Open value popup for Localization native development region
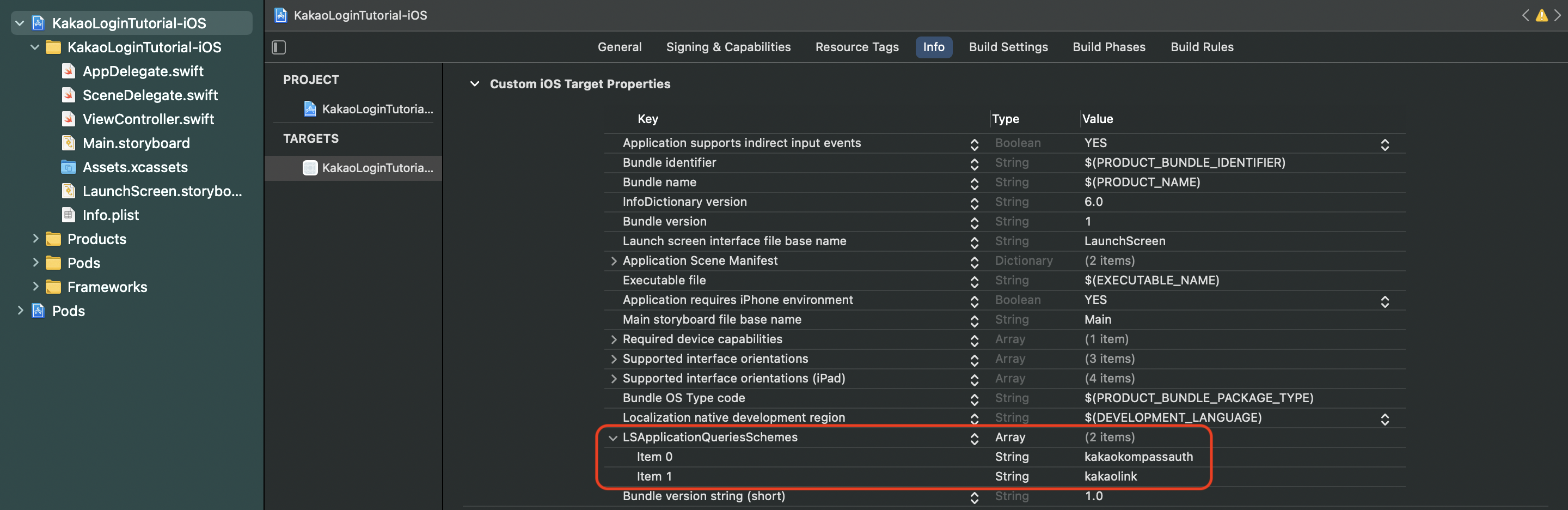Viewport: 1568px width, 510px height. (x=1385, y=419)
